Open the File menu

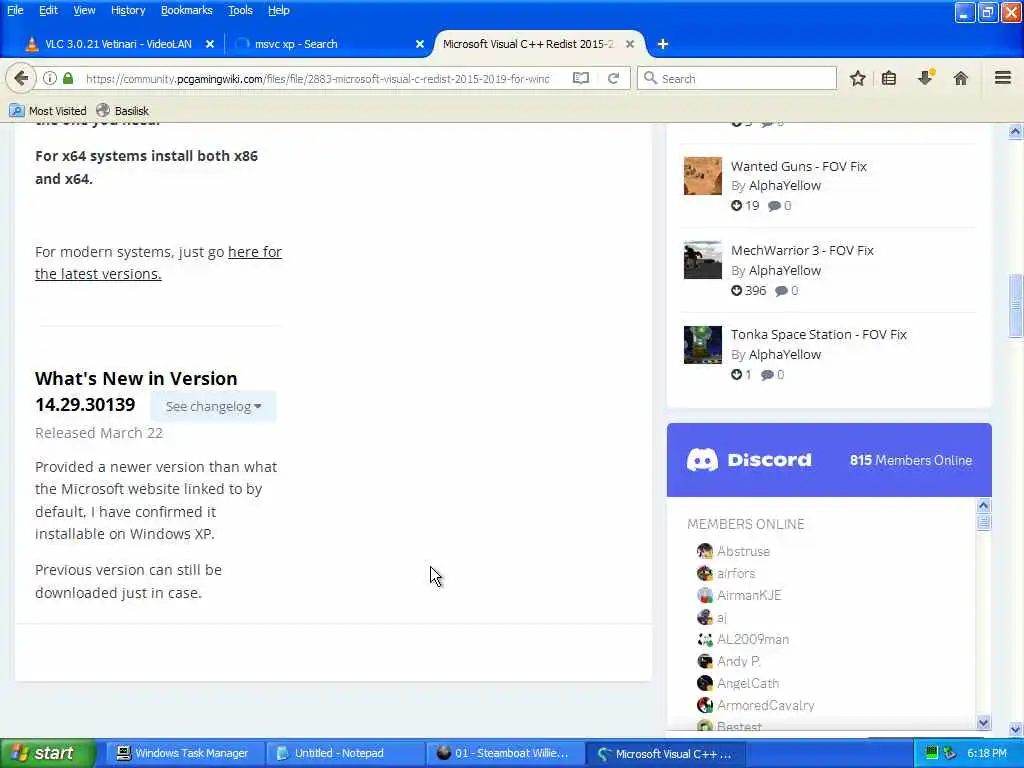click(x=15, y=10)
